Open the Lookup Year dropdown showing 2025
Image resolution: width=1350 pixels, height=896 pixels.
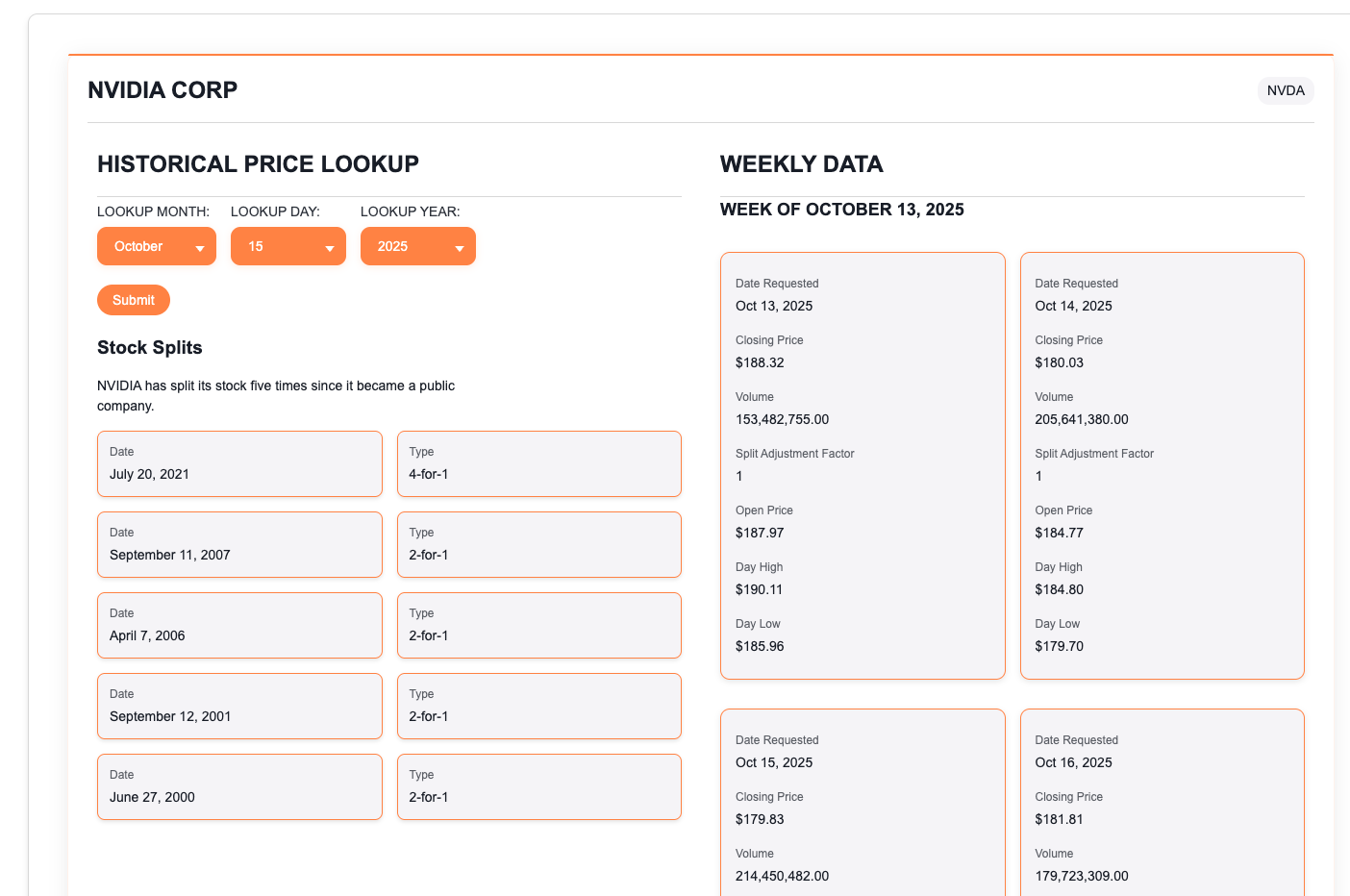[x=417, y=246]
